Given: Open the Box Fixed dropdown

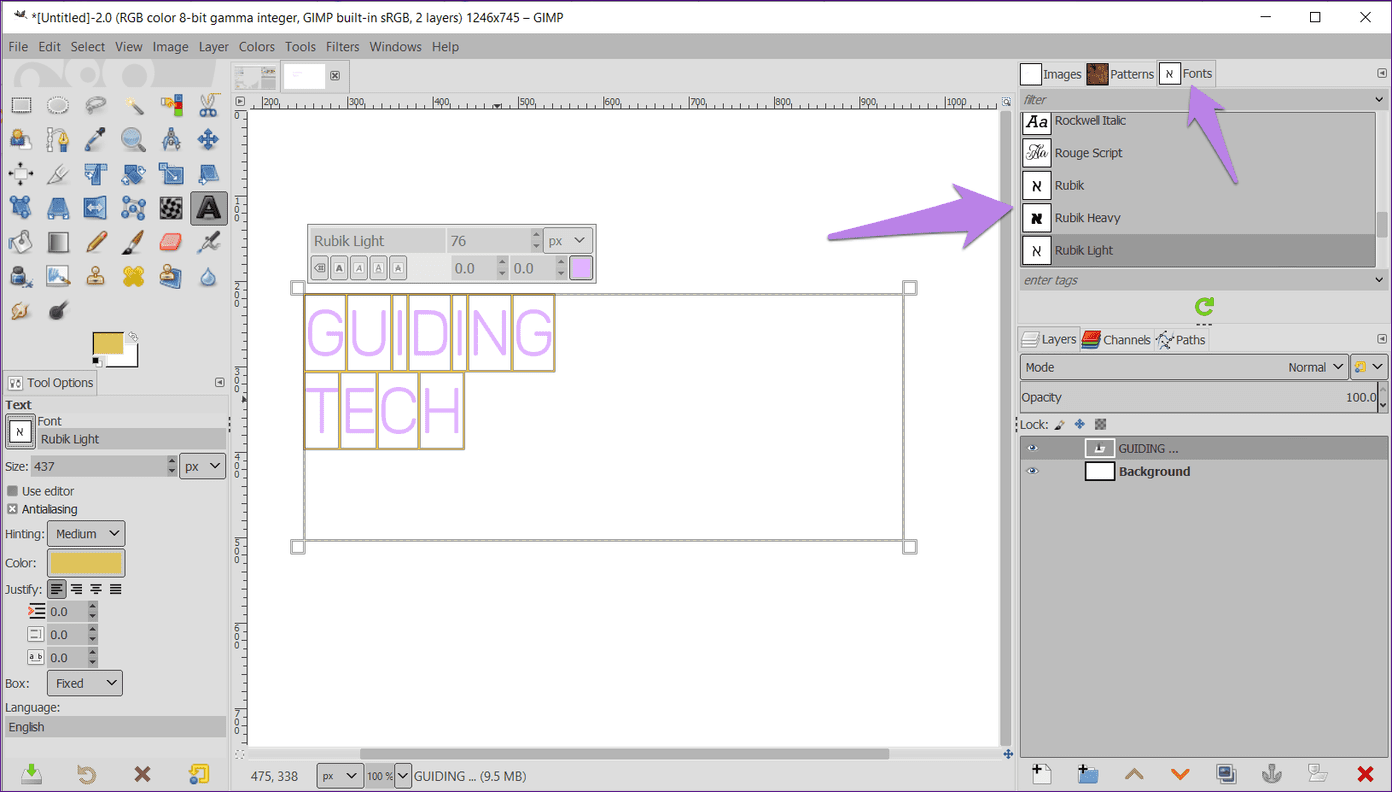Looking at the screenshot, I should (85, 684).
